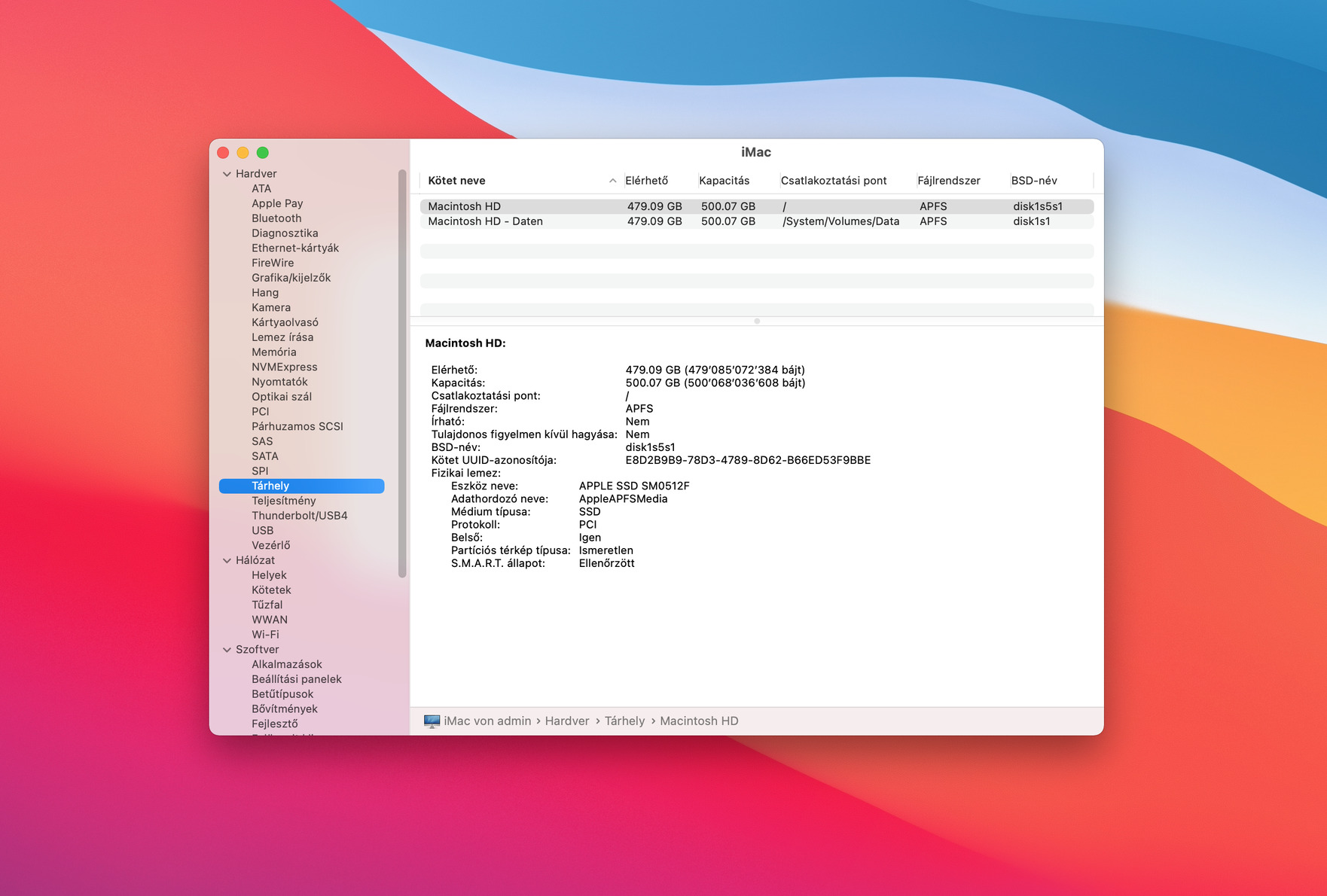Open Grafika/kijelzők section
Image resolution: width=1327 pixels, height=896 pixels.
tap(291, 278)
